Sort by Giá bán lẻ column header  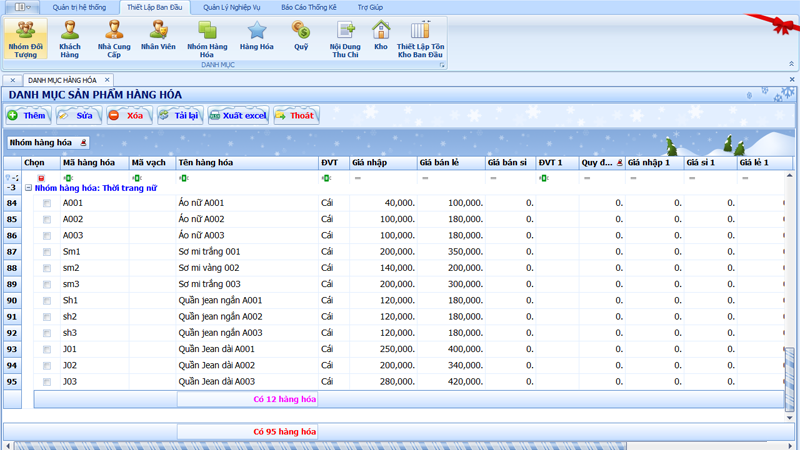(x=451, y=163)
